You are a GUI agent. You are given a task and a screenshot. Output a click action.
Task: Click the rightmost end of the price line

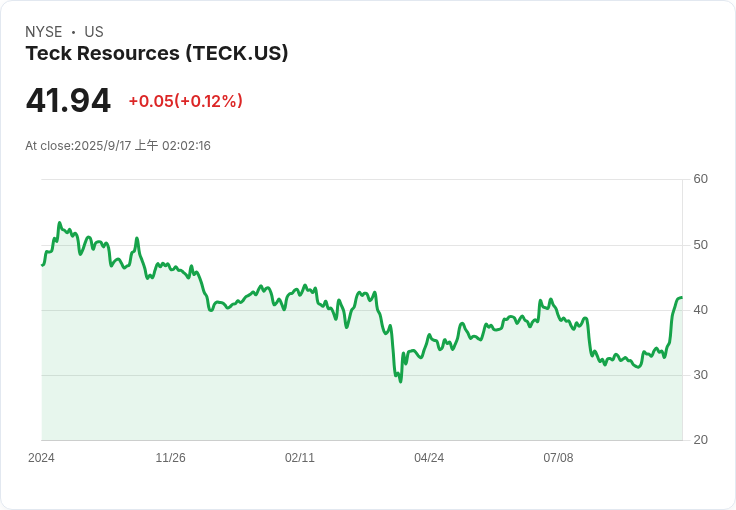tap(681, 298)
